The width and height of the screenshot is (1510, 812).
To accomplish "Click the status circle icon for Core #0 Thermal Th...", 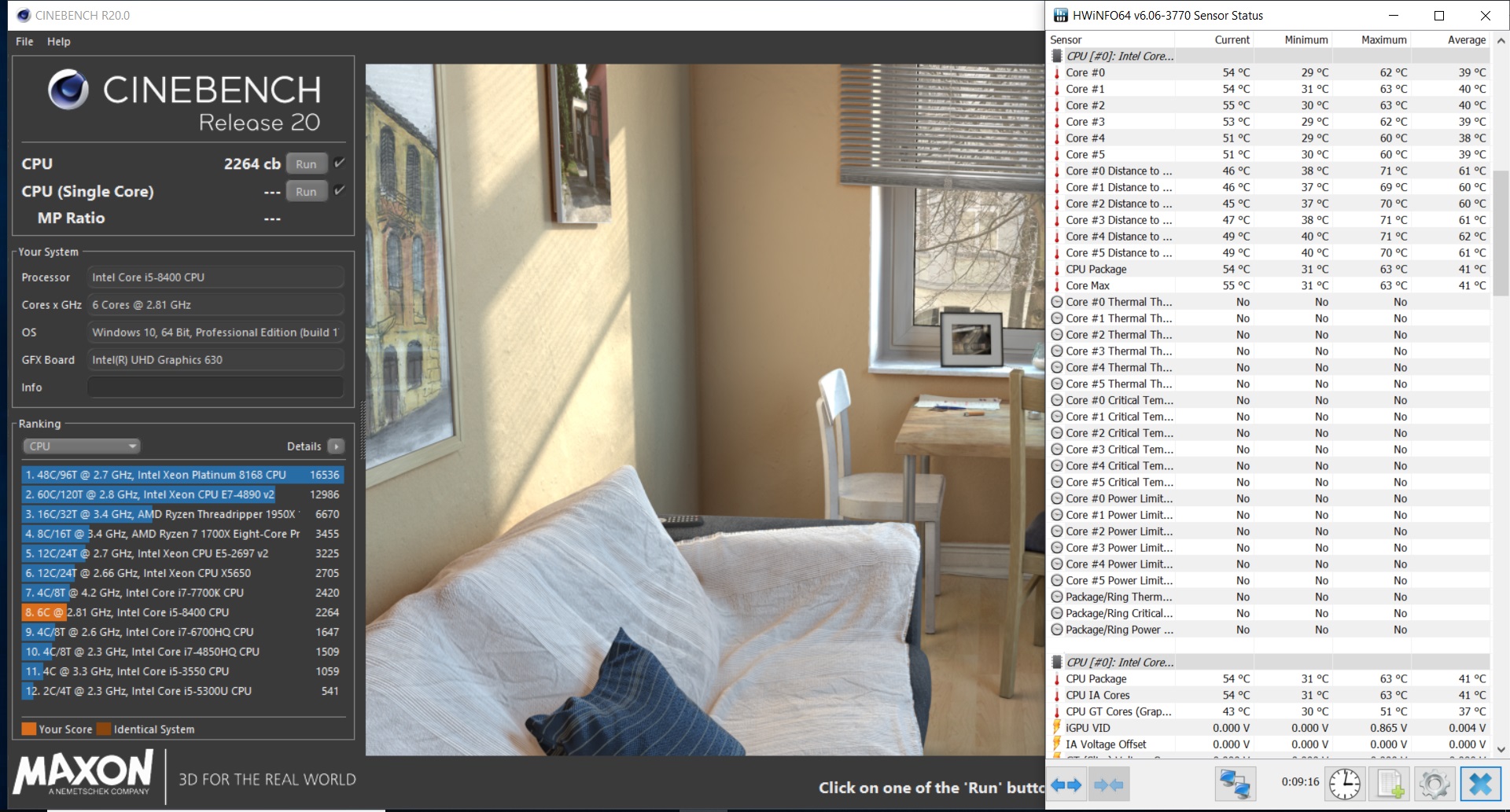I will (x=1057, y=302).
